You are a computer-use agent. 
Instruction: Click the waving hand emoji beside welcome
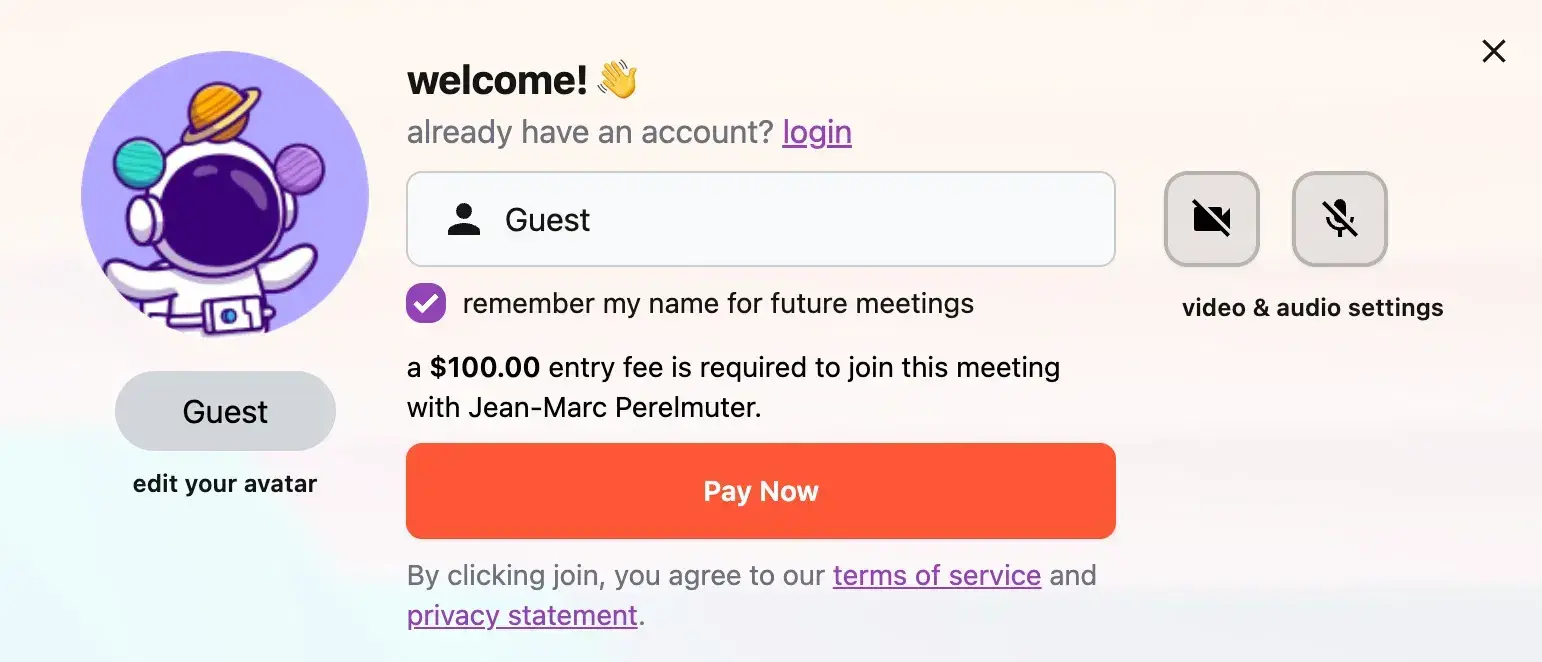[617, 80]
